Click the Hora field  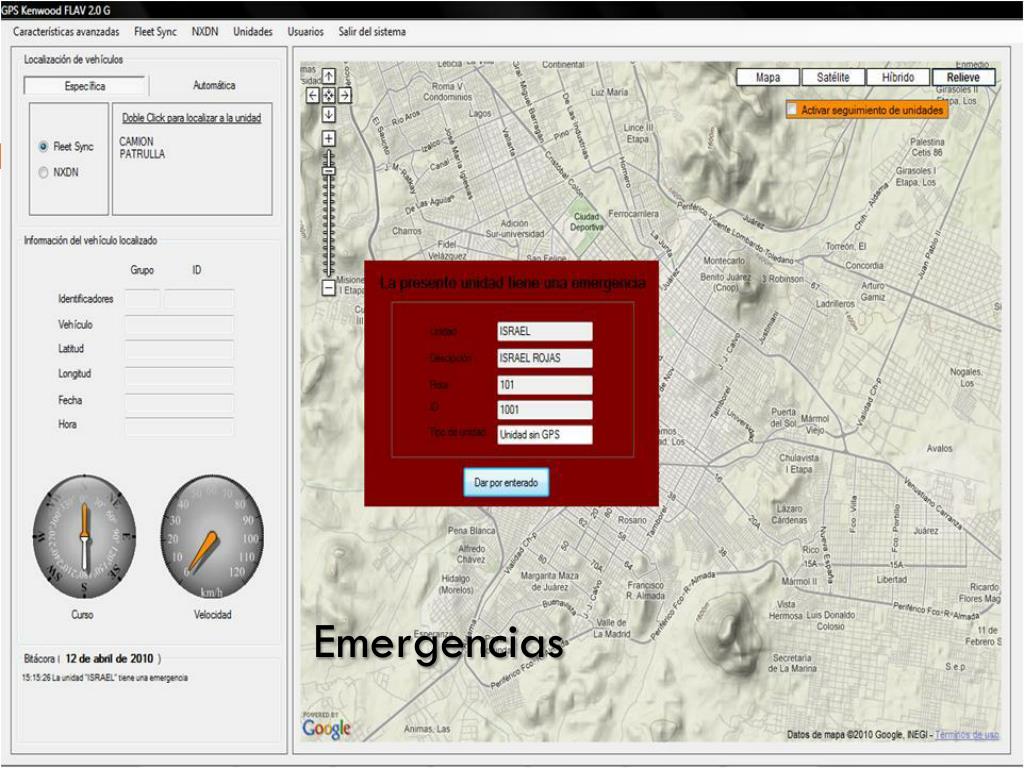(x=179, y=426)
